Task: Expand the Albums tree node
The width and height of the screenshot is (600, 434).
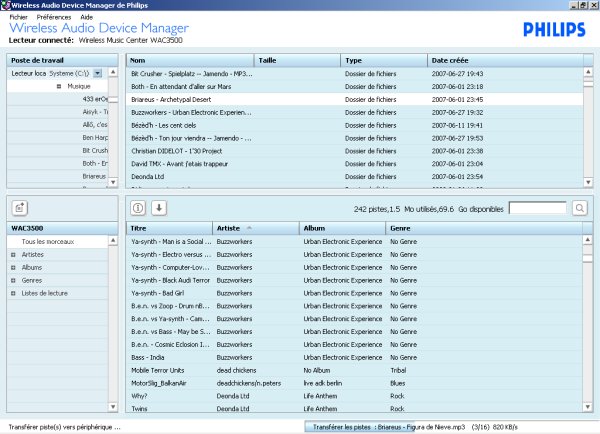Action: [x=13, y=268]
